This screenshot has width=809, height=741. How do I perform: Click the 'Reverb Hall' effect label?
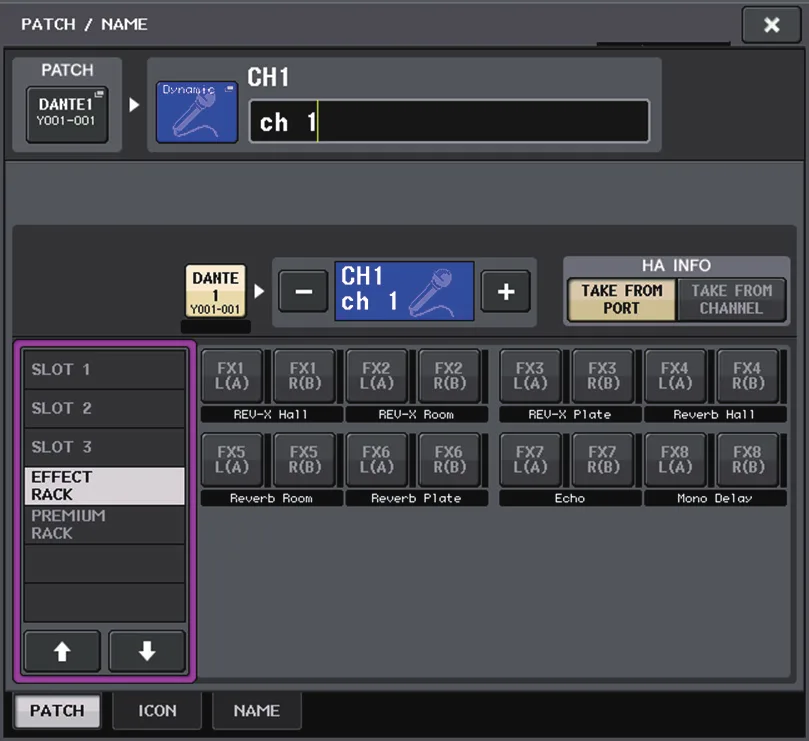click(x=715, y=414)
